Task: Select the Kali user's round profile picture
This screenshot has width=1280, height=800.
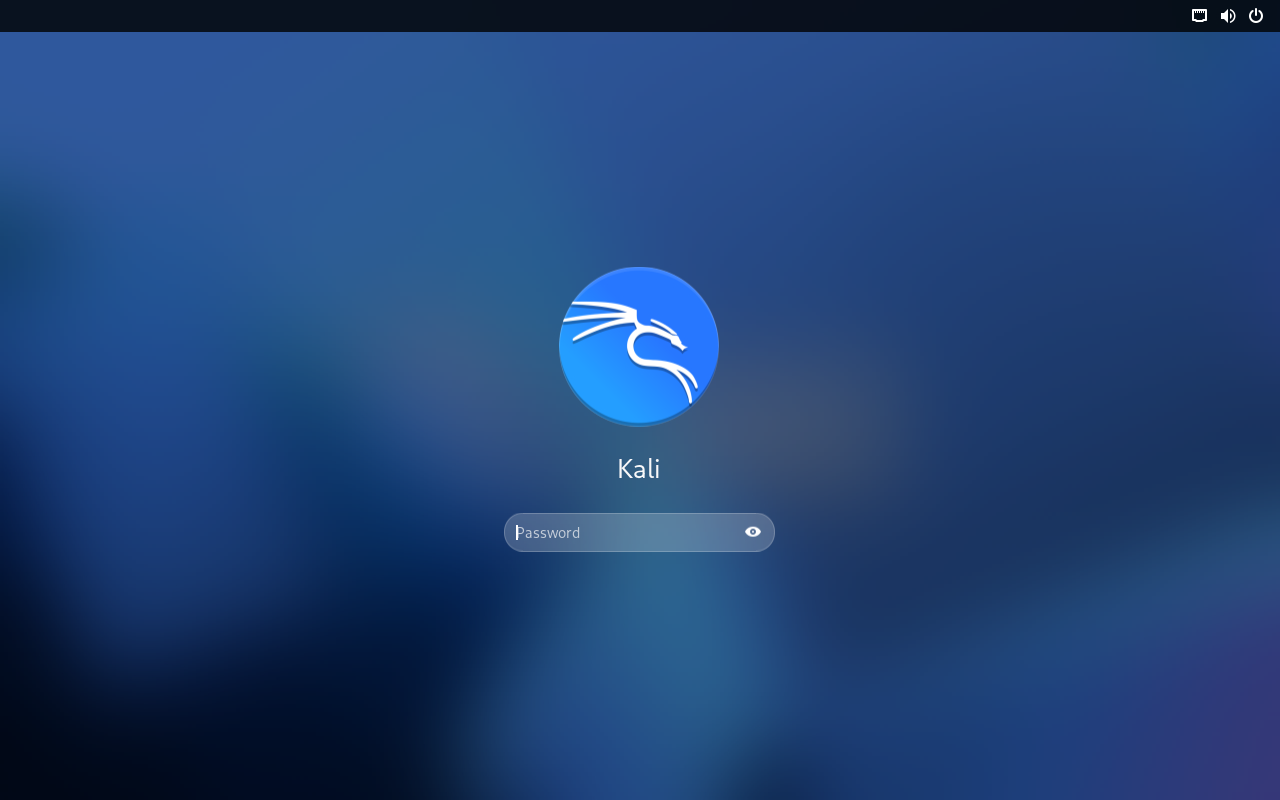Action: click(x=639, y=346)
